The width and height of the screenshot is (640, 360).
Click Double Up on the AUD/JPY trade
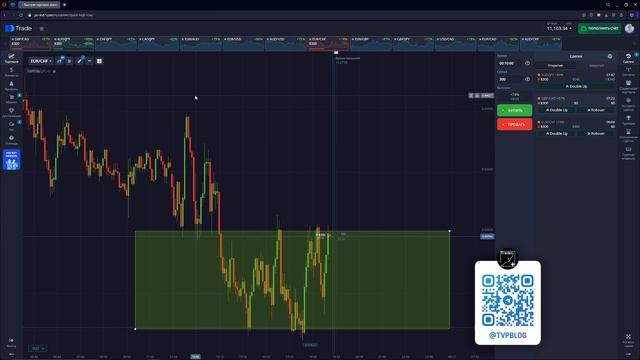pyautogui.click(x=576, y=87)
